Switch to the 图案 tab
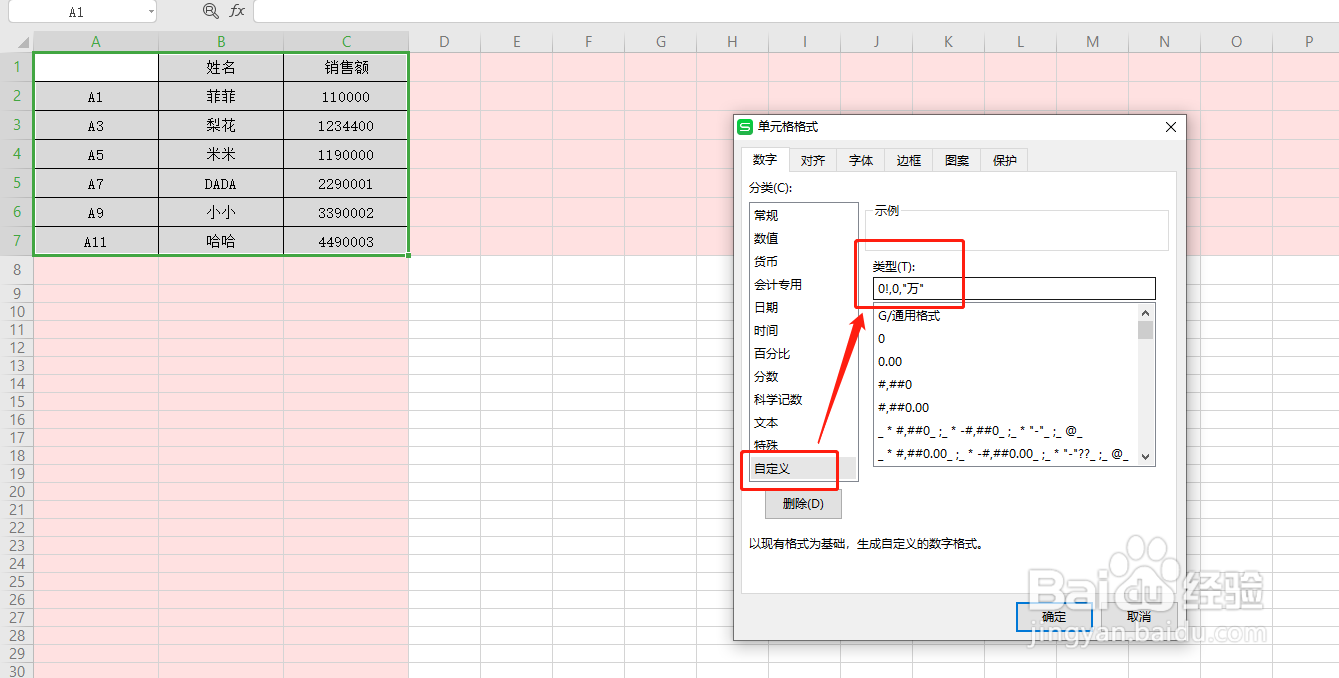The width and height of the screenshot is (1339, 678). coord(957,160)
